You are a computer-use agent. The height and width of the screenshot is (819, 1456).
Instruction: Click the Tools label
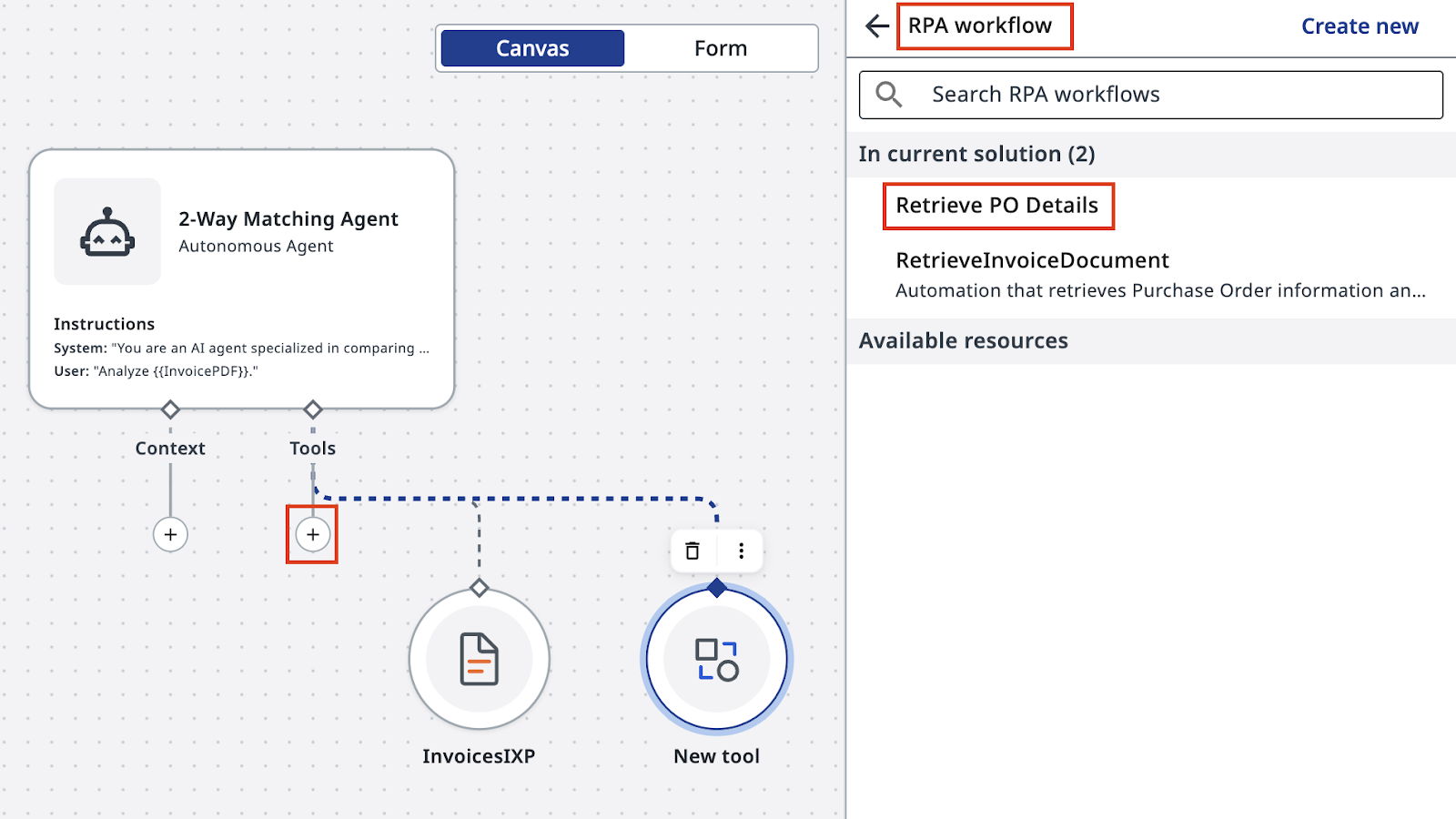tap(313, 449)
